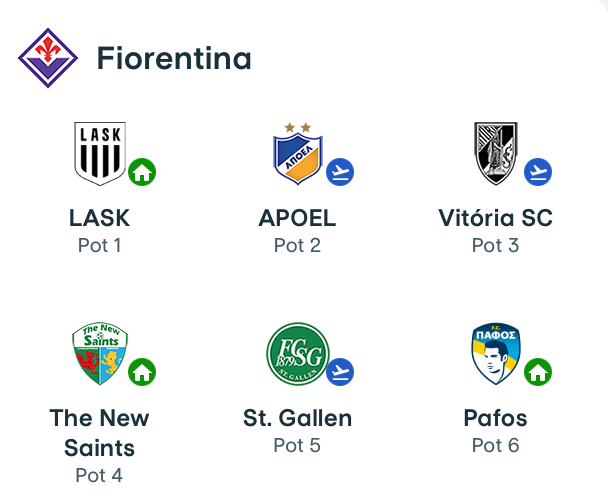Open The New Saints team name
Screen dimensions: 608x504
point(99,432)
